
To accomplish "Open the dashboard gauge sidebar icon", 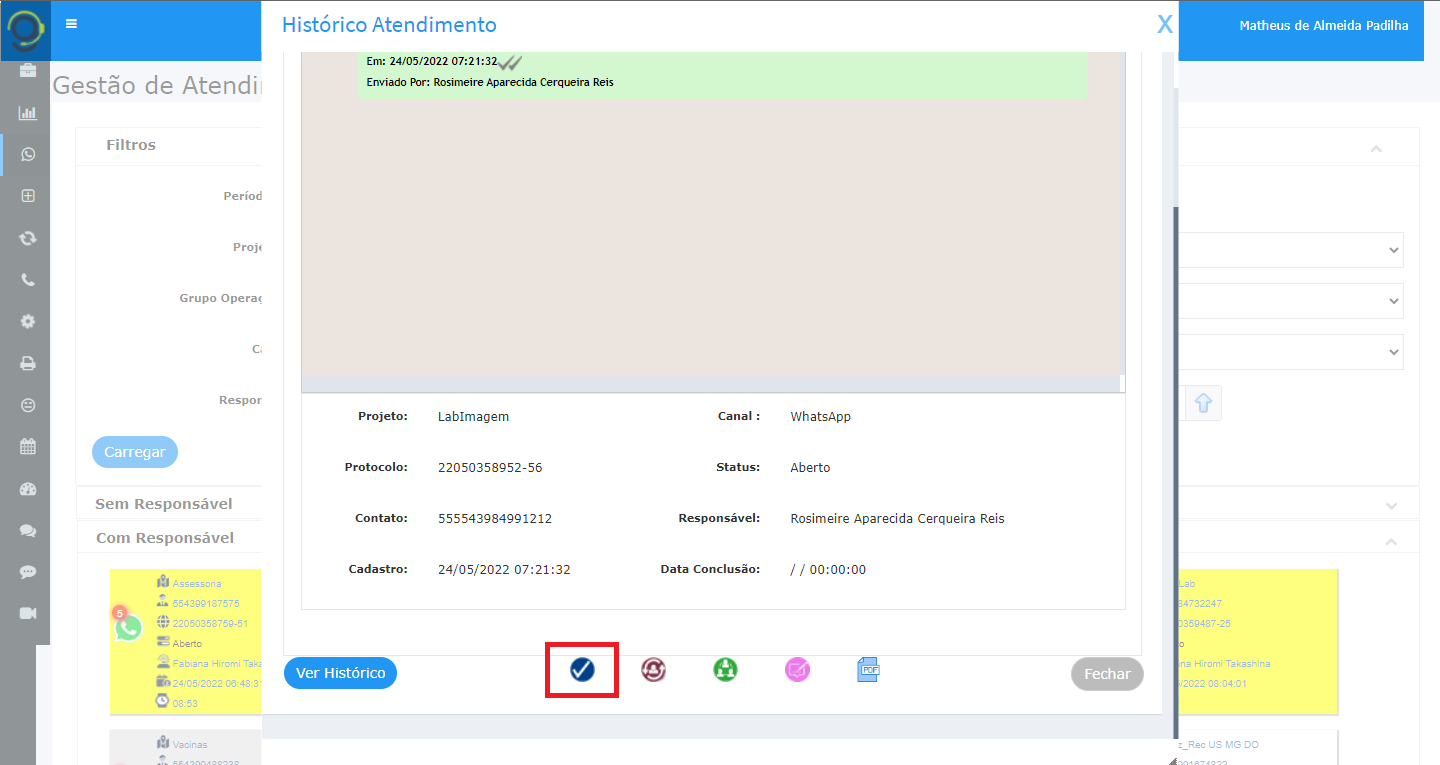I will (28, 489).
